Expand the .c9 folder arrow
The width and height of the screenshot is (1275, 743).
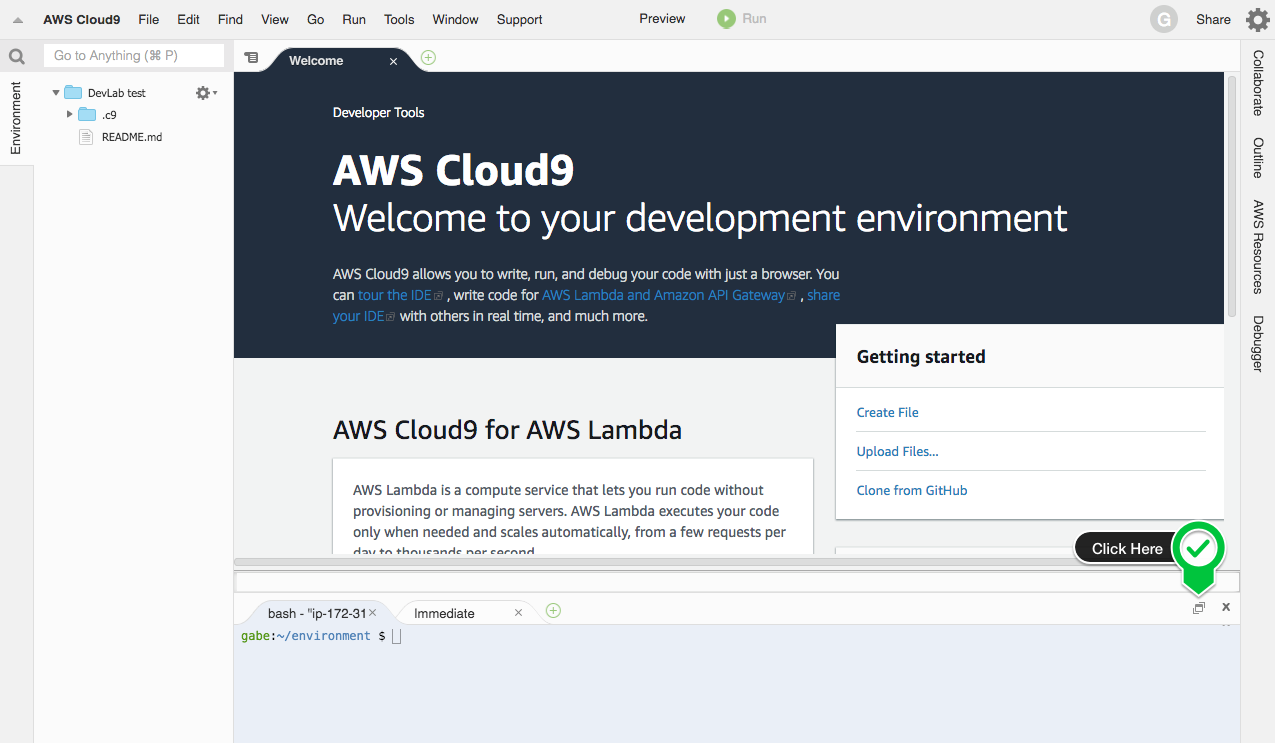pos(70,114)
